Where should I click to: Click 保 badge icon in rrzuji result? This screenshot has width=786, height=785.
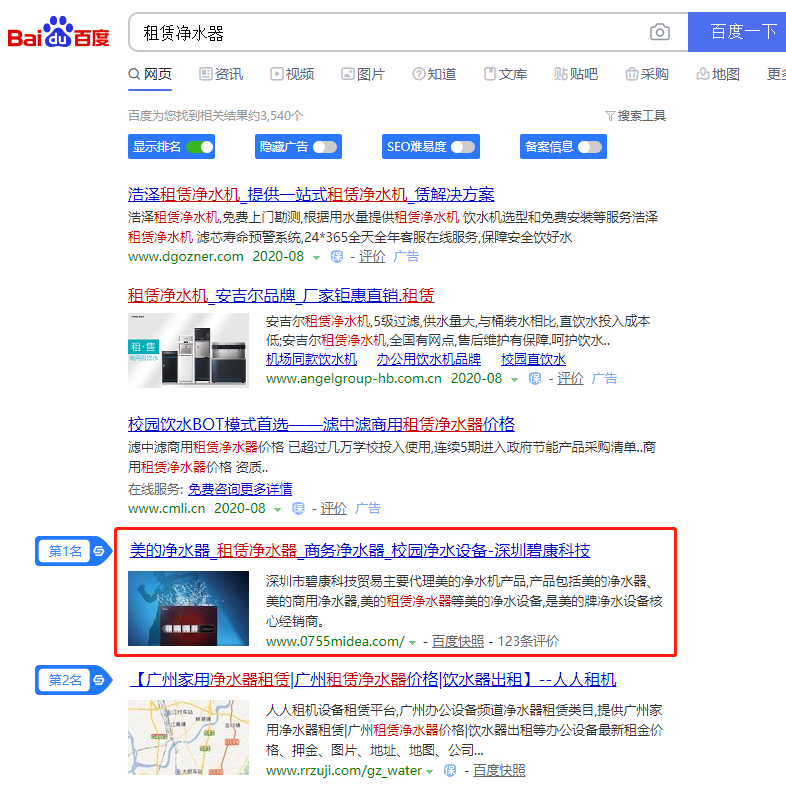tap(450, 770)
